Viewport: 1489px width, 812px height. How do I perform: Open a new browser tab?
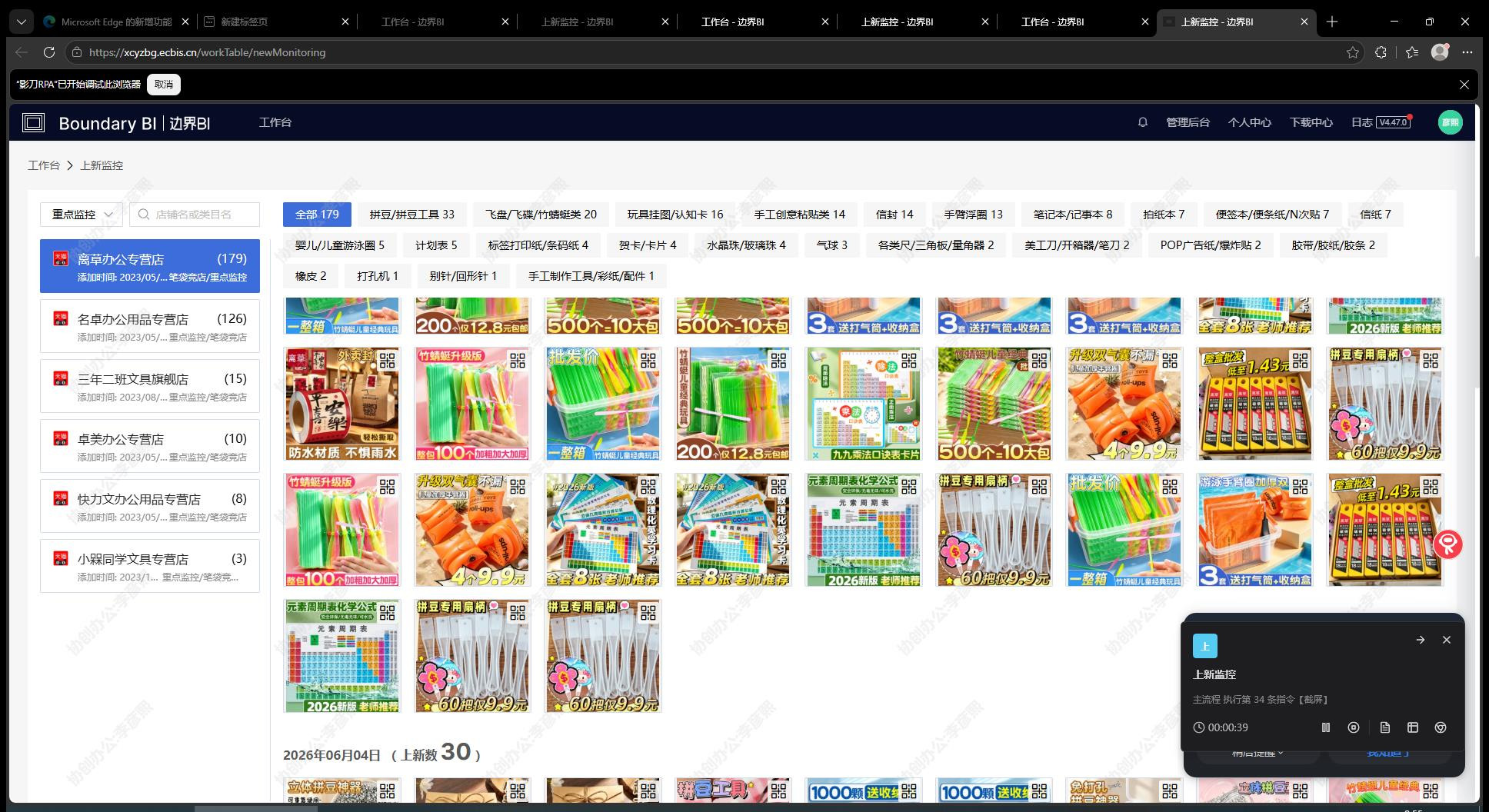(x=1332, y=22)
